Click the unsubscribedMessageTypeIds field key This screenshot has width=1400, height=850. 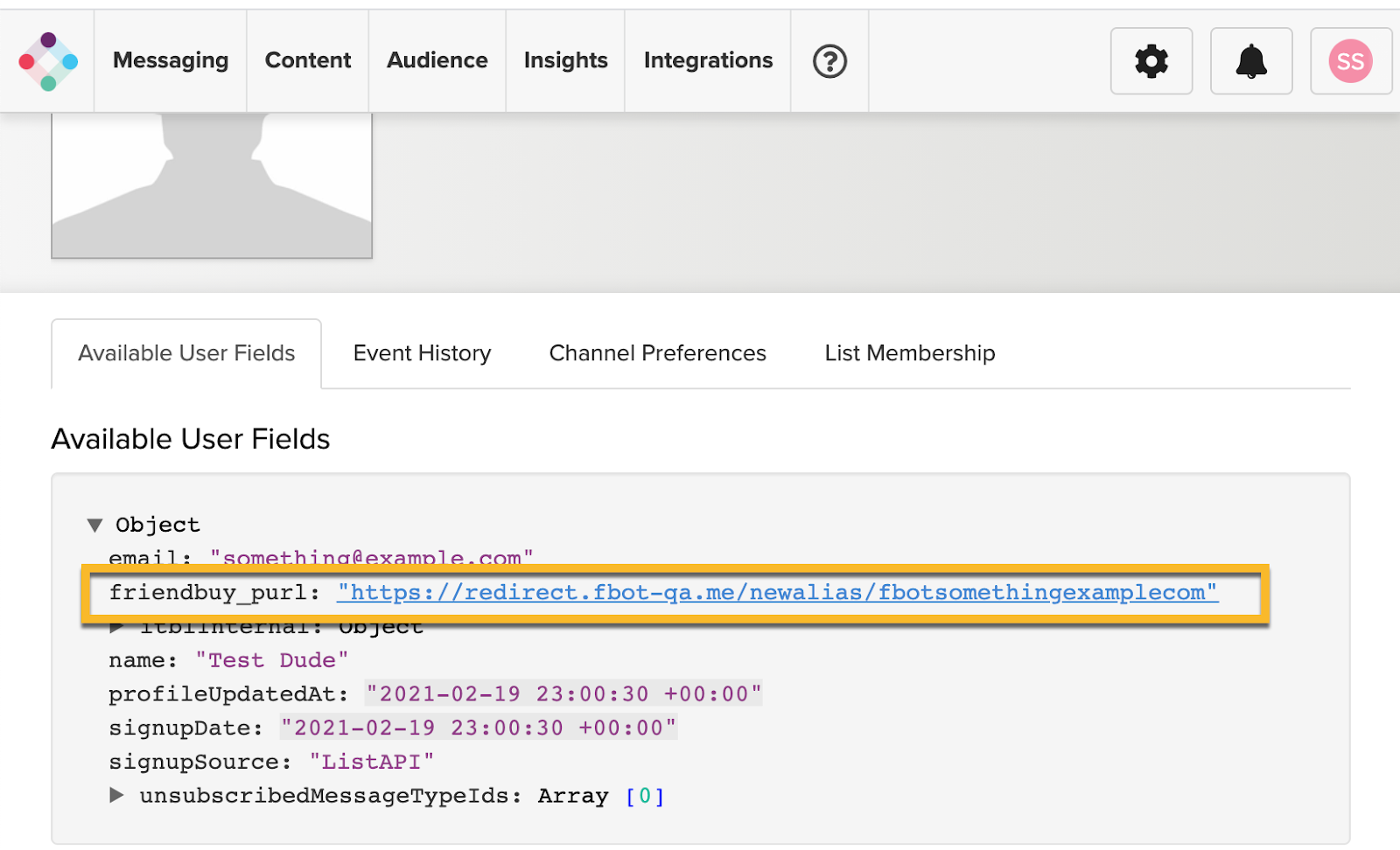[x=331, y=796]
